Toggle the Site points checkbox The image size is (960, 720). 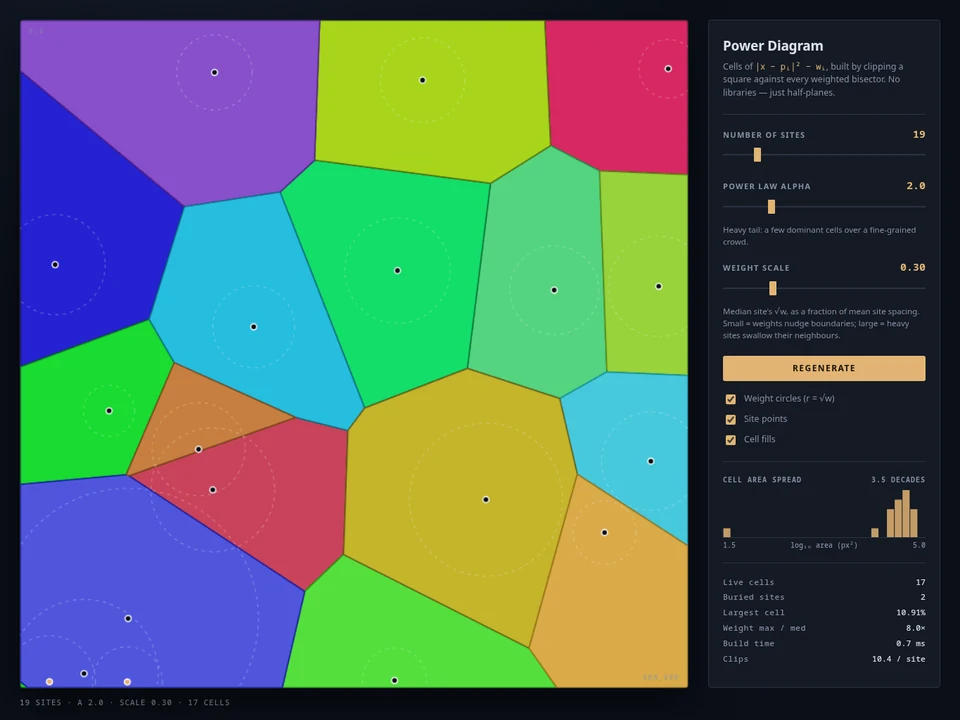click(730, 419)
